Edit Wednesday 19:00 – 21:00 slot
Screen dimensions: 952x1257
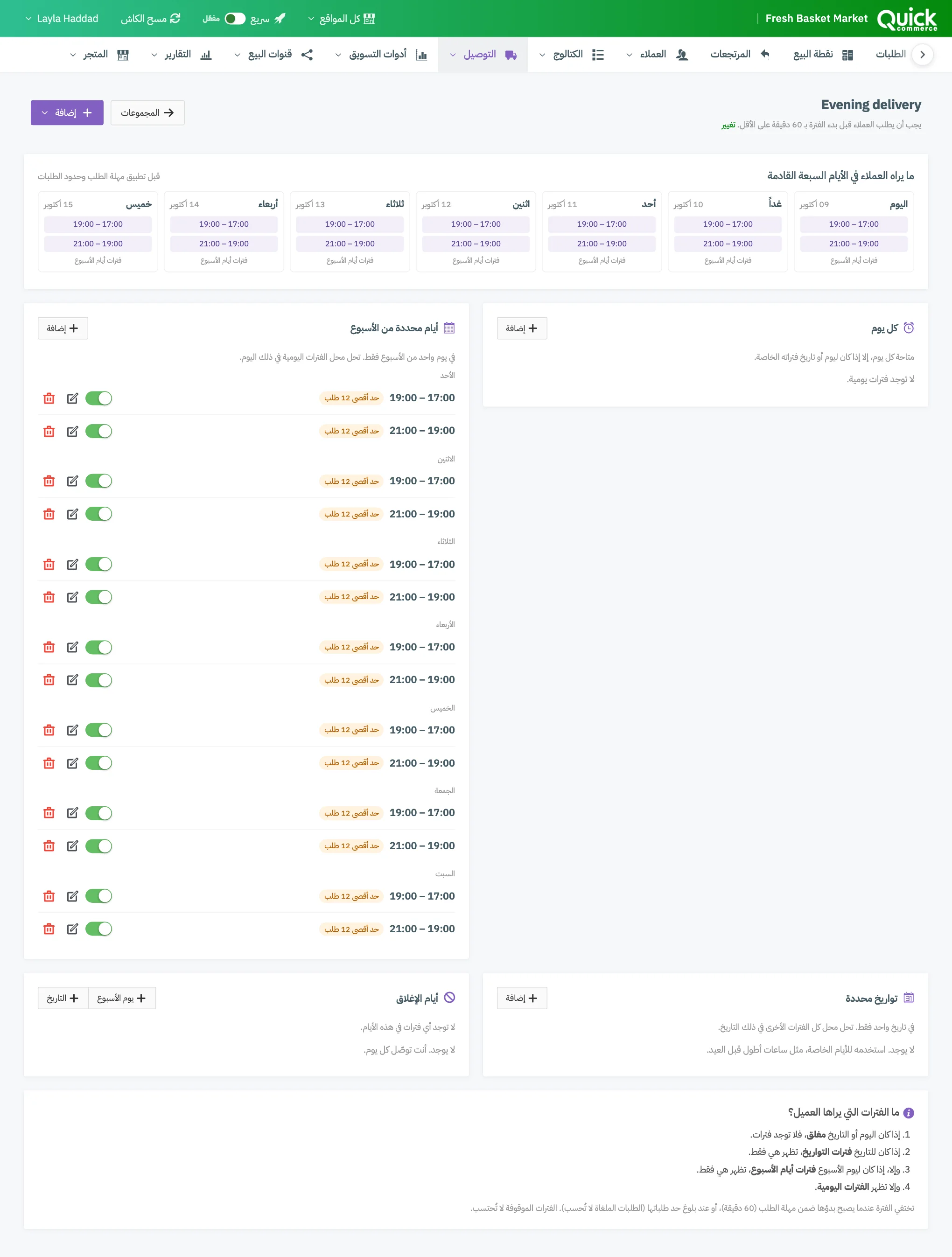[x=72, y=680]
